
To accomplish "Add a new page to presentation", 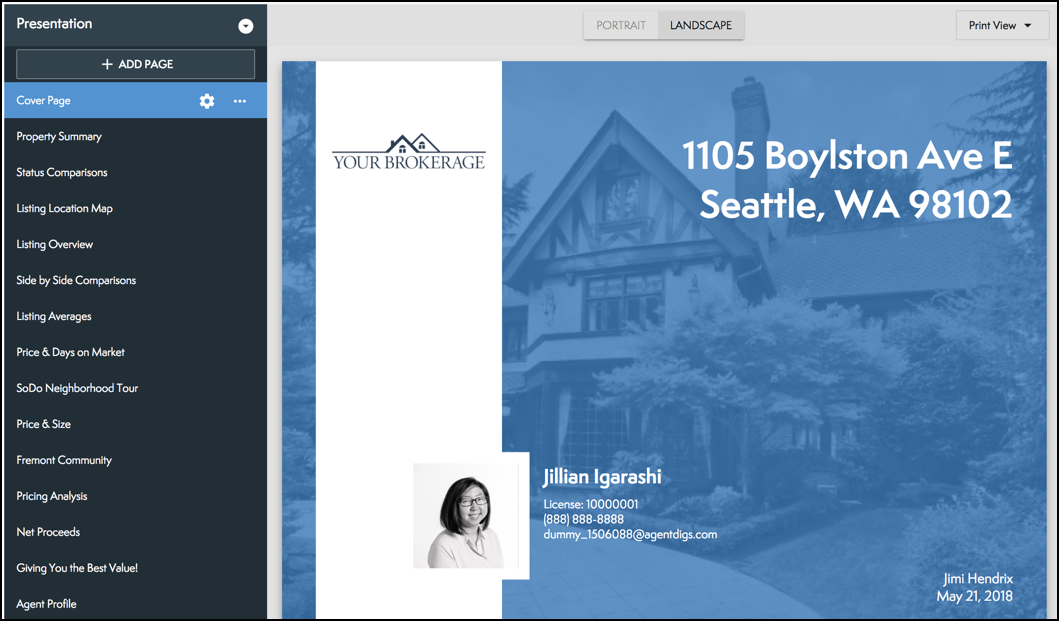I will (x=136, y=64).
